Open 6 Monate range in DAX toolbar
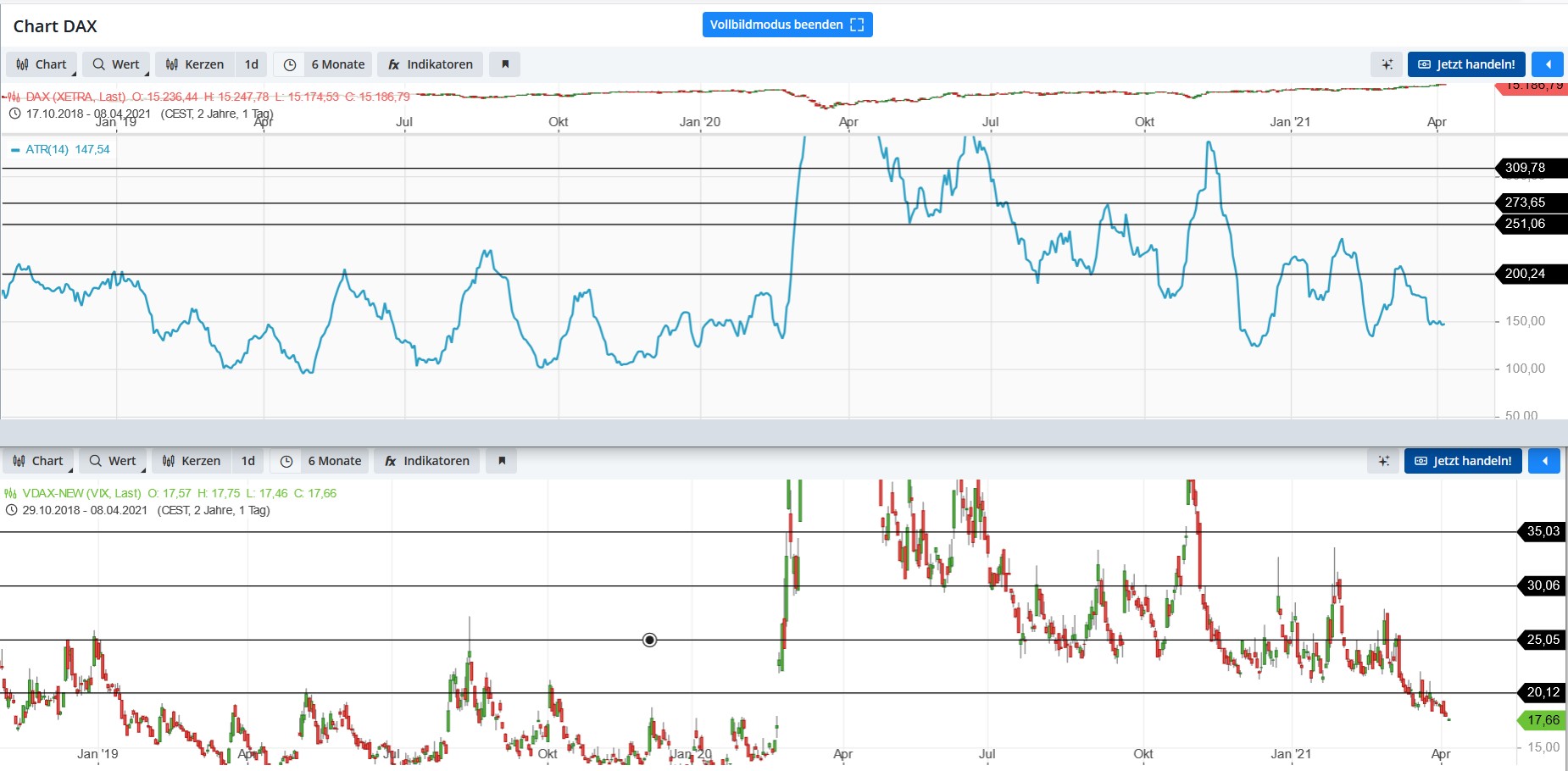Viewport: 1568px width, 771px height. (338, 64)
